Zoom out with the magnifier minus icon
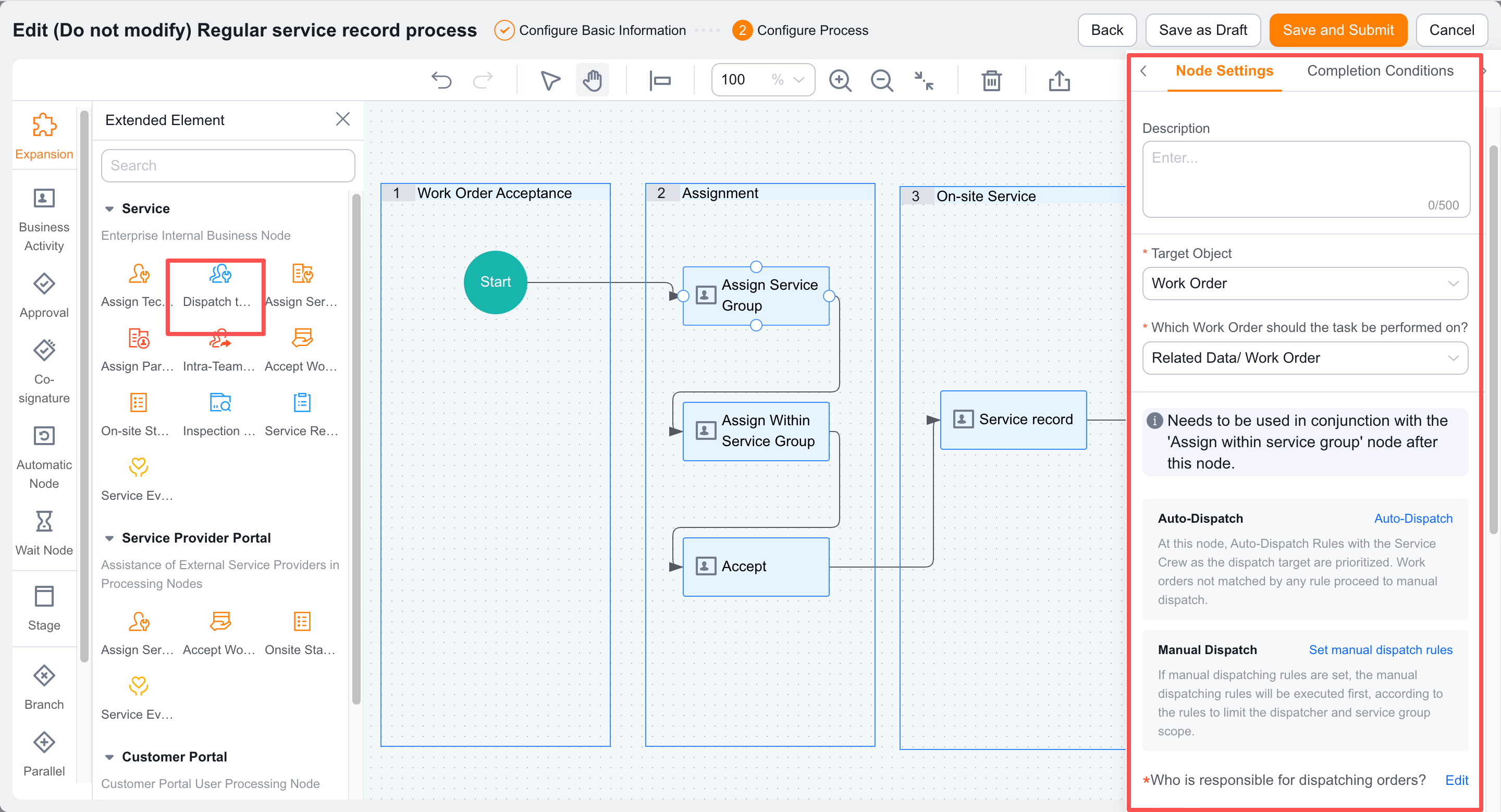This screenshot has height=812, width=1501. 882,80
